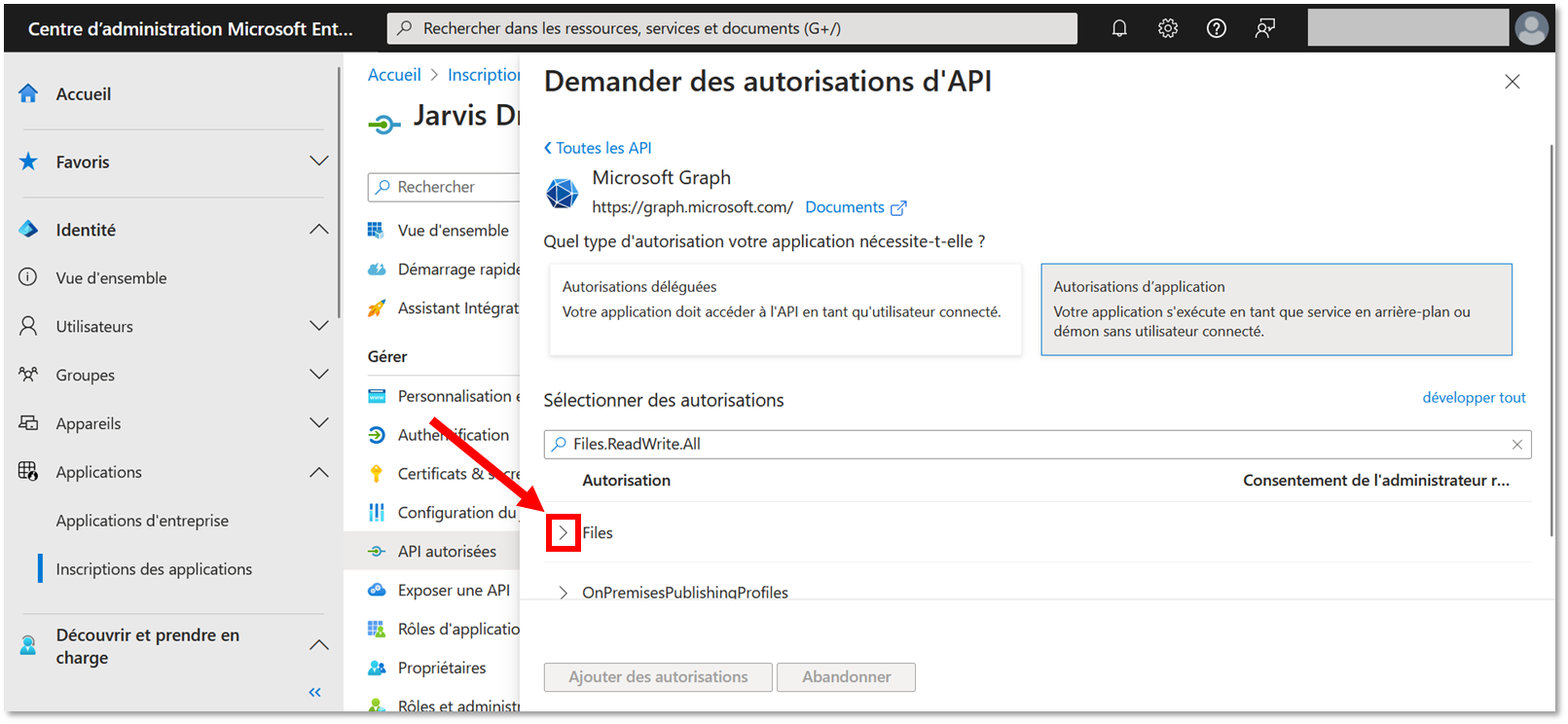
Task: Open the notifications bell icon
Action: coord(1119,28)
